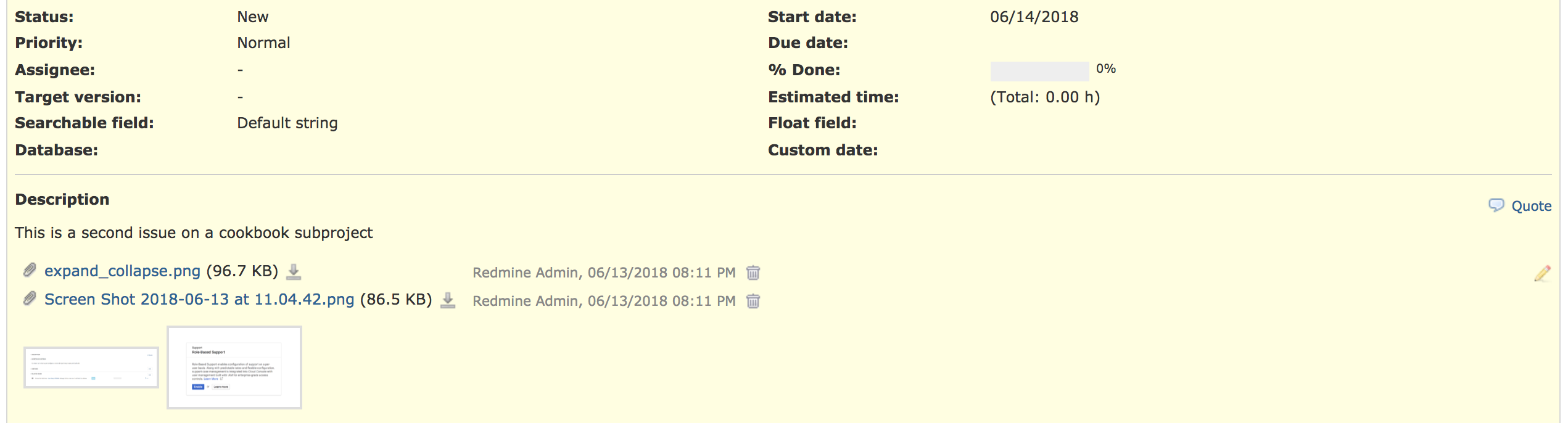This screenshot has height=423, width=1568.
Task: Click the % Done progress bar
Action: 1039,71
